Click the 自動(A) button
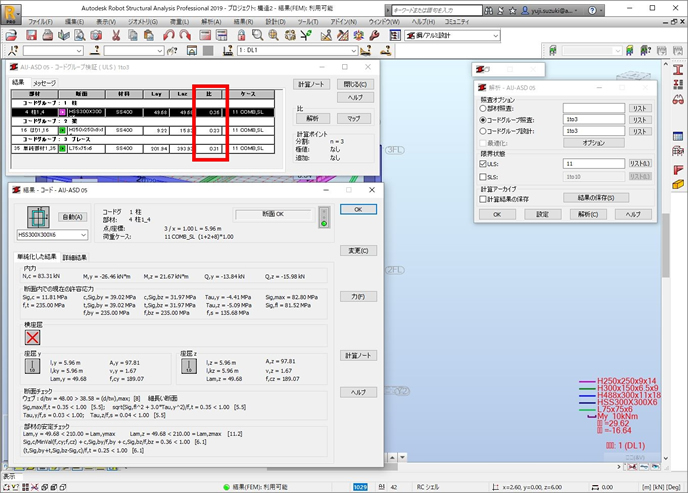This screenshot has width=688, height=493. point(72,217)
